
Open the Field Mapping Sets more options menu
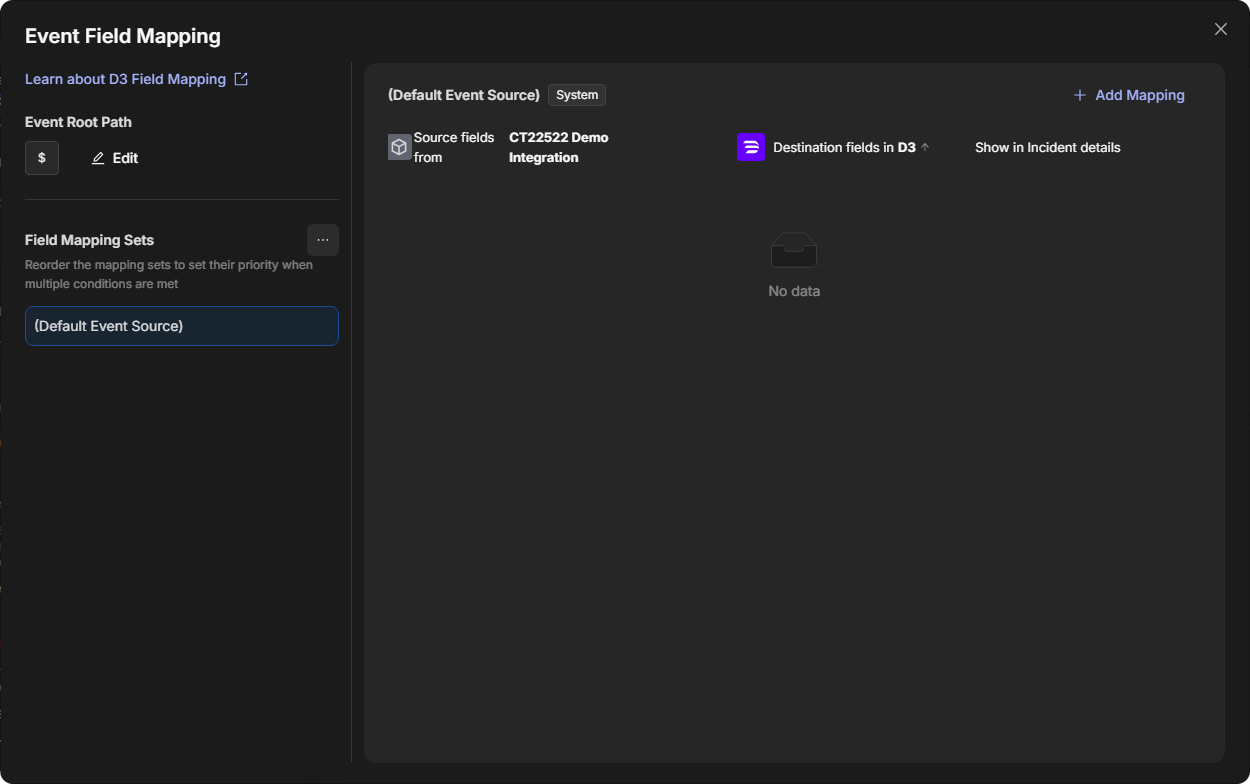pyautogui.click(x=323, y=240)
